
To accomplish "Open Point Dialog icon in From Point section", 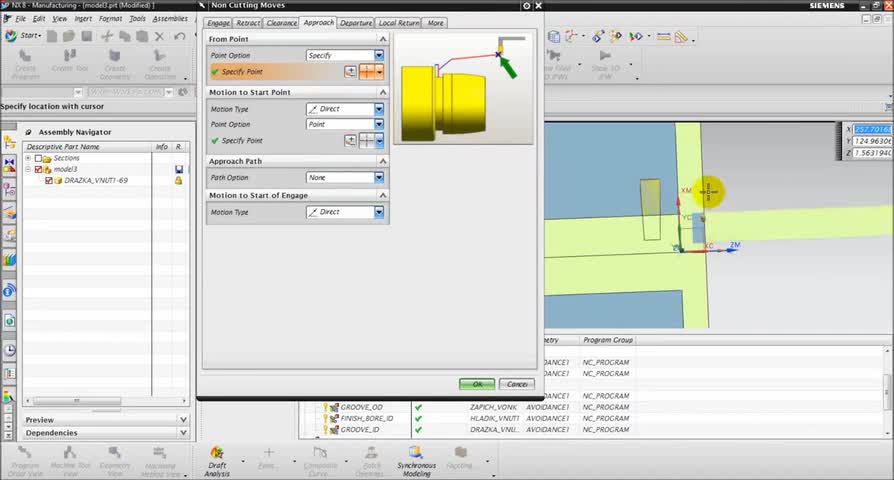I will [x=350, y=72].
